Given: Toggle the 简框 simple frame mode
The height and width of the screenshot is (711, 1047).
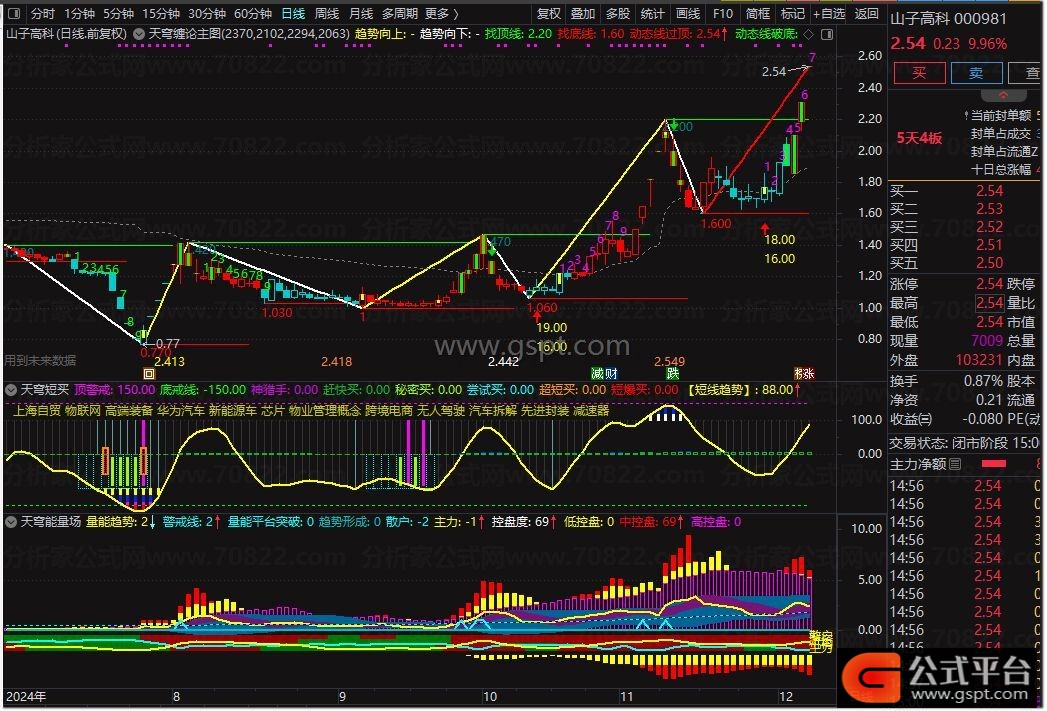Looking at the screenshot, I should (x=757, y=13).
